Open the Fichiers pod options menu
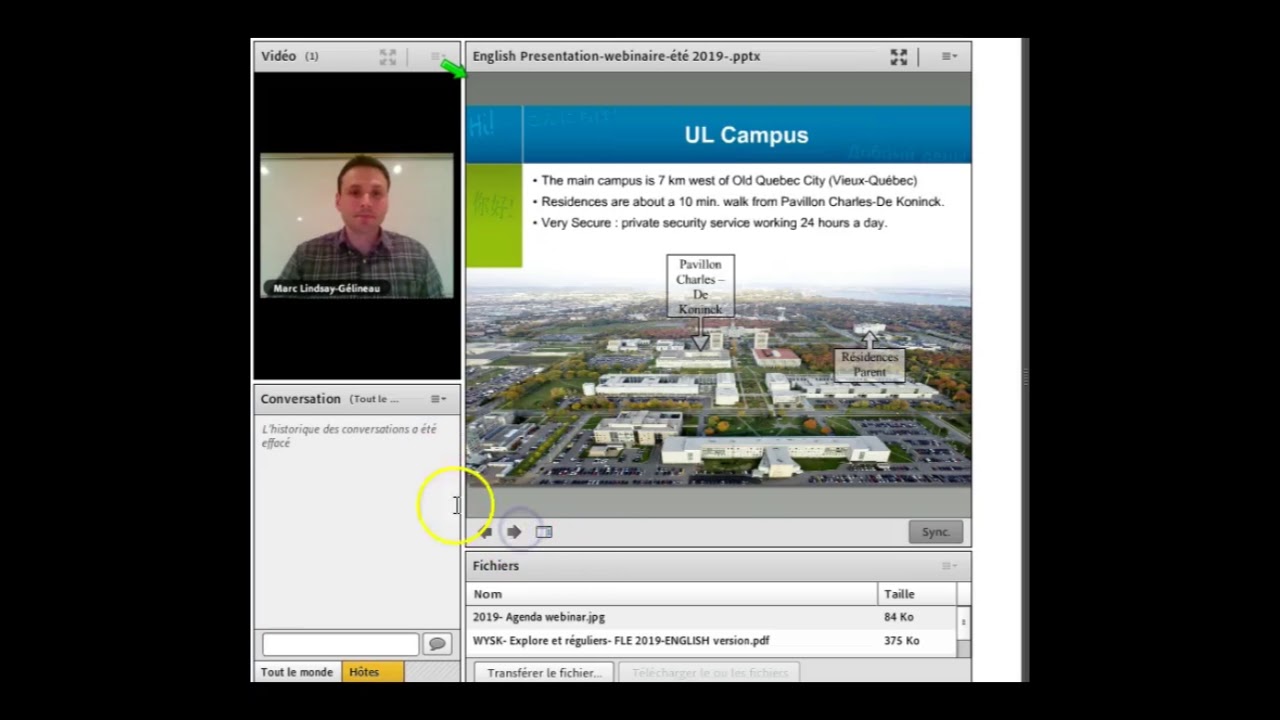The height and width of the screenshot is (720, 1280). tap(949, 566)
